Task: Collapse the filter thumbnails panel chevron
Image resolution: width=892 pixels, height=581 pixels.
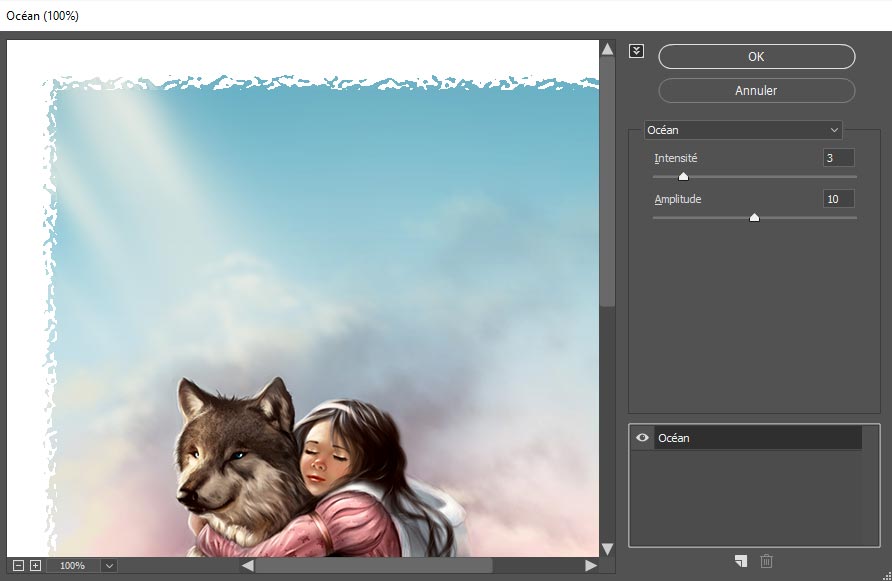Action: click(637, 51)
